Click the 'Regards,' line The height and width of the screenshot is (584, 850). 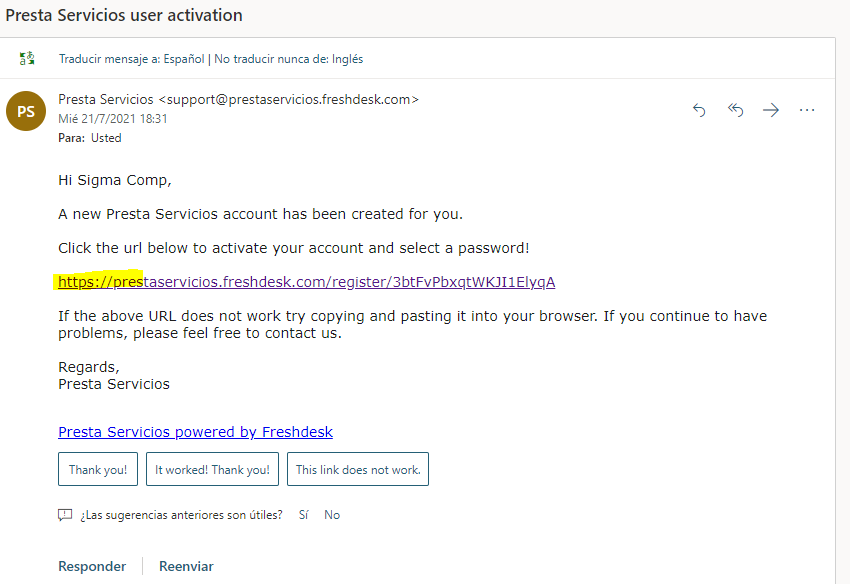[x=89, y=367]
